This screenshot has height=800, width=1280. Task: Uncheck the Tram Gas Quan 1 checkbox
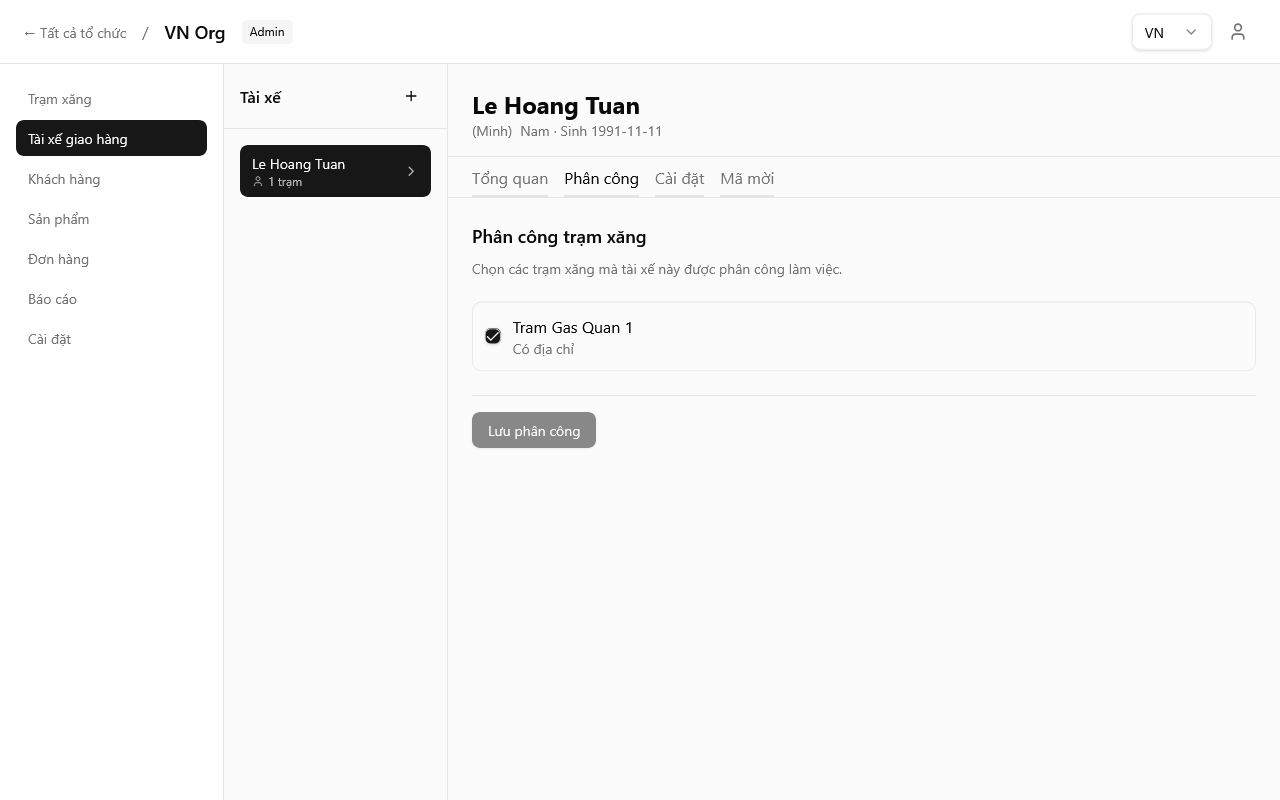[x=493, y=336]
